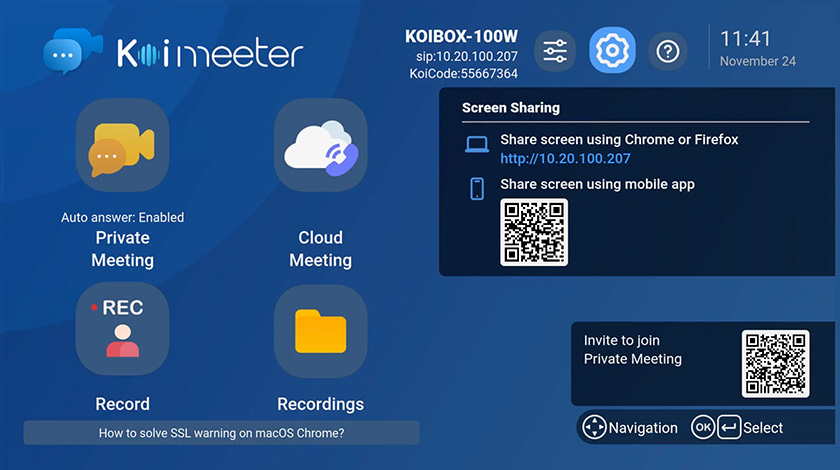Click the mobile app screen sharing QR code
The height and width of the screenshot is (470, 840).
pos(533,232)
